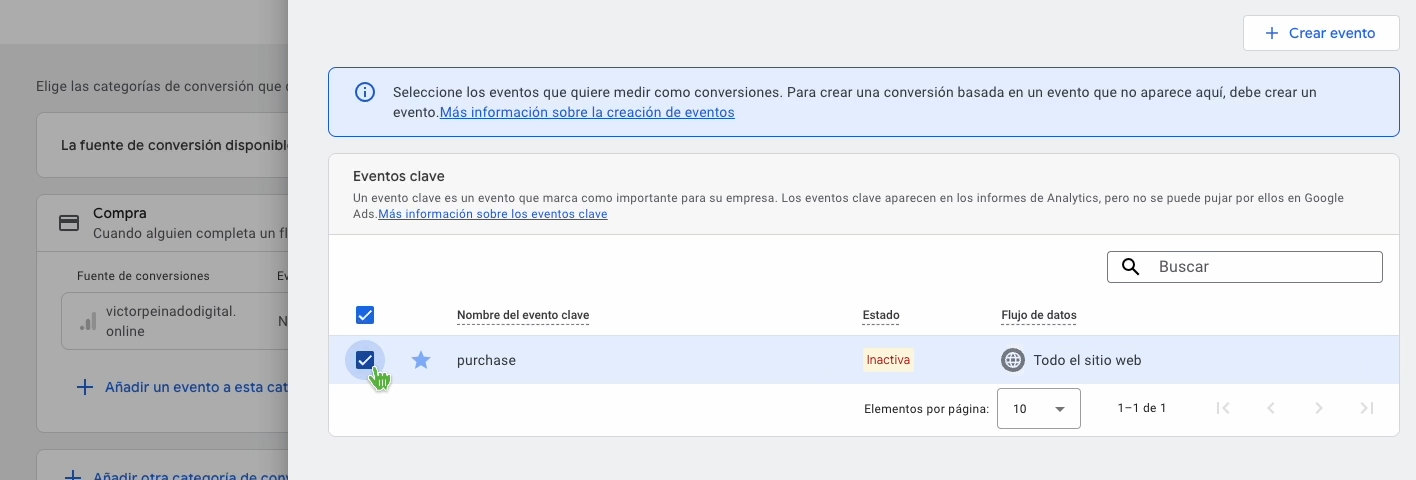Jump to the first page of events

pyautogui.click(x=1222, y=408)
